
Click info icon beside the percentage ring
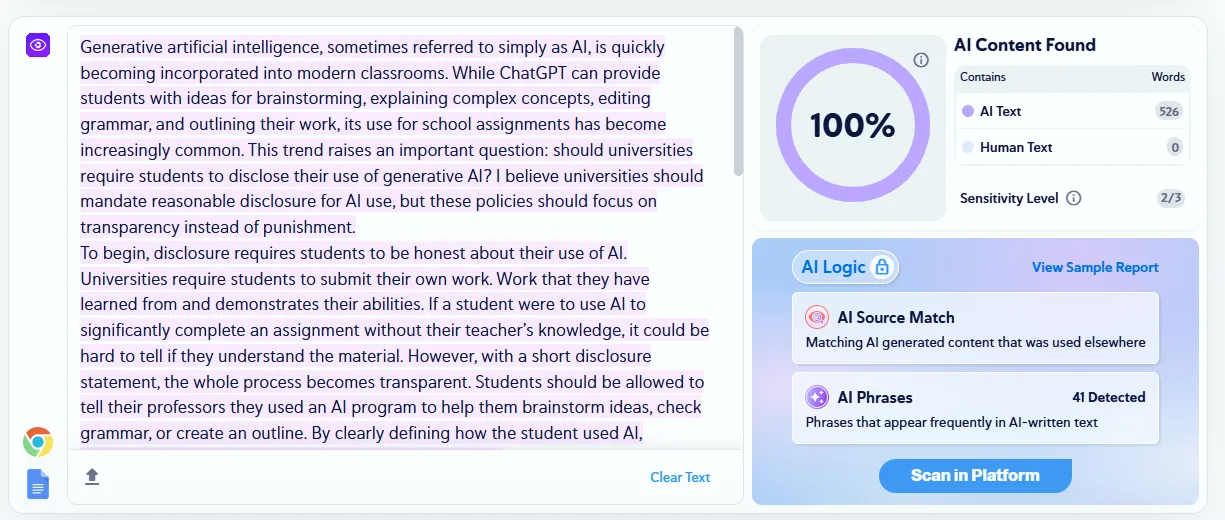tap(922, 60)
